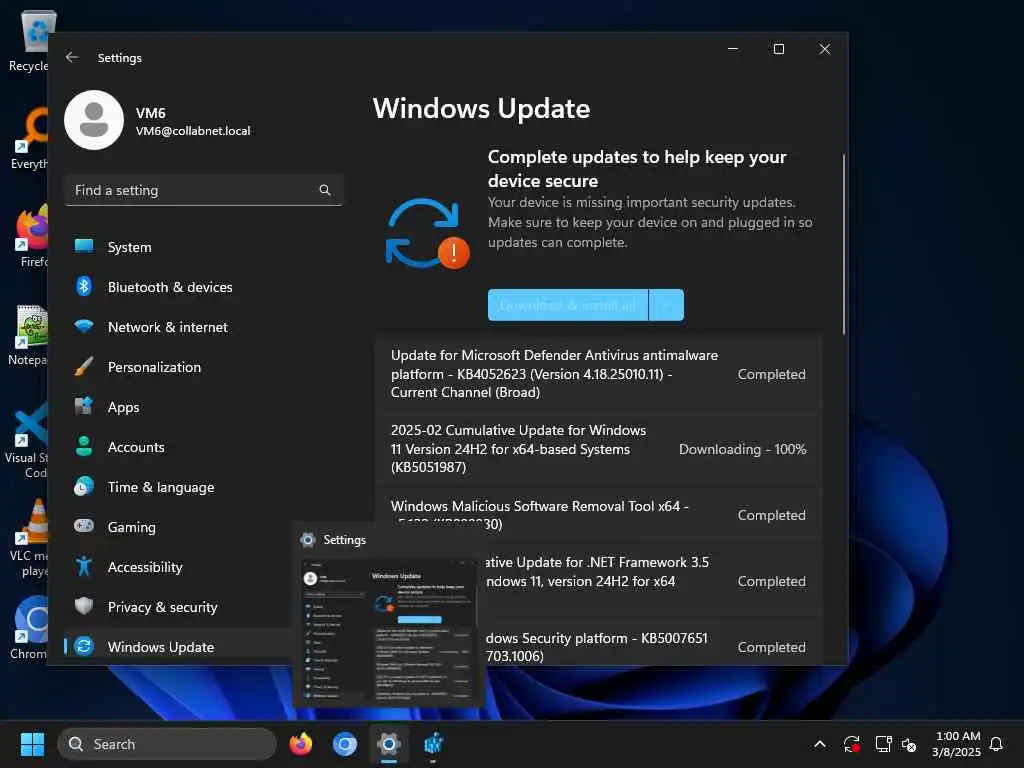Click the Apps icon in sidebar

pos(84,406)
